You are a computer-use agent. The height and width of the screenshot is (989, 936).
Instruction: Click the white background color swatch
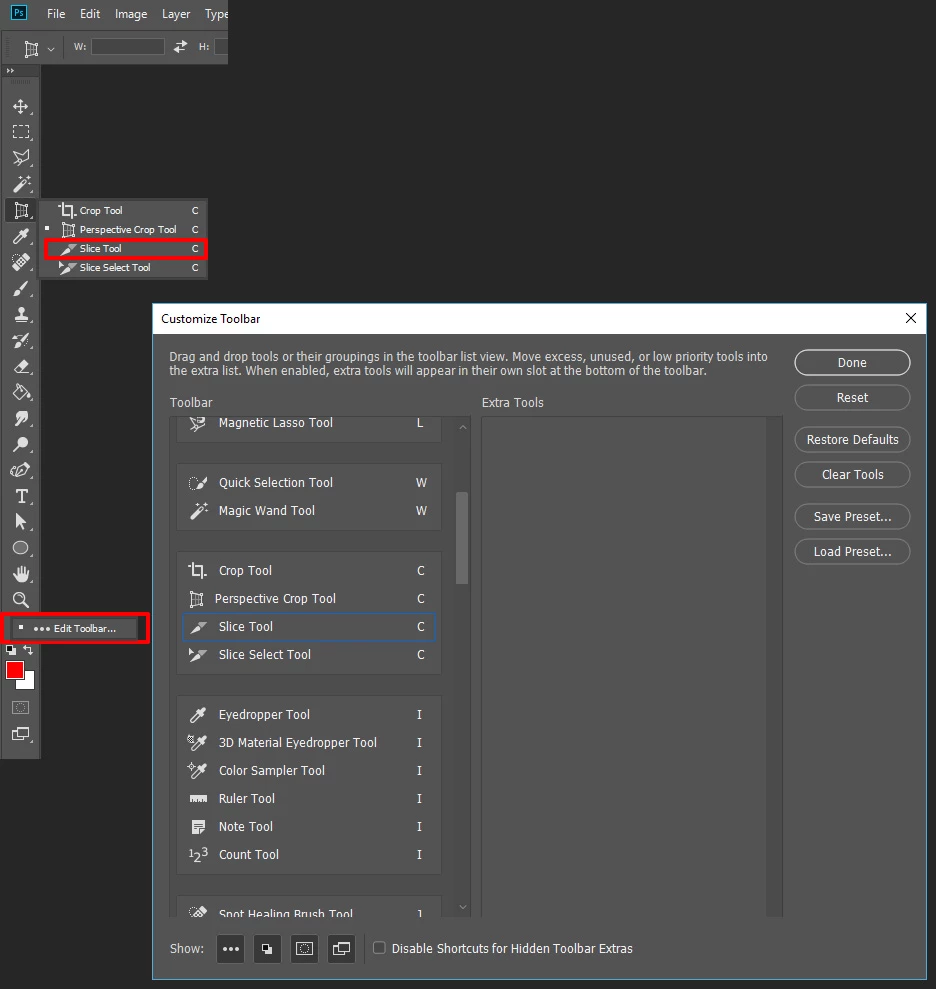coord(28,684)
